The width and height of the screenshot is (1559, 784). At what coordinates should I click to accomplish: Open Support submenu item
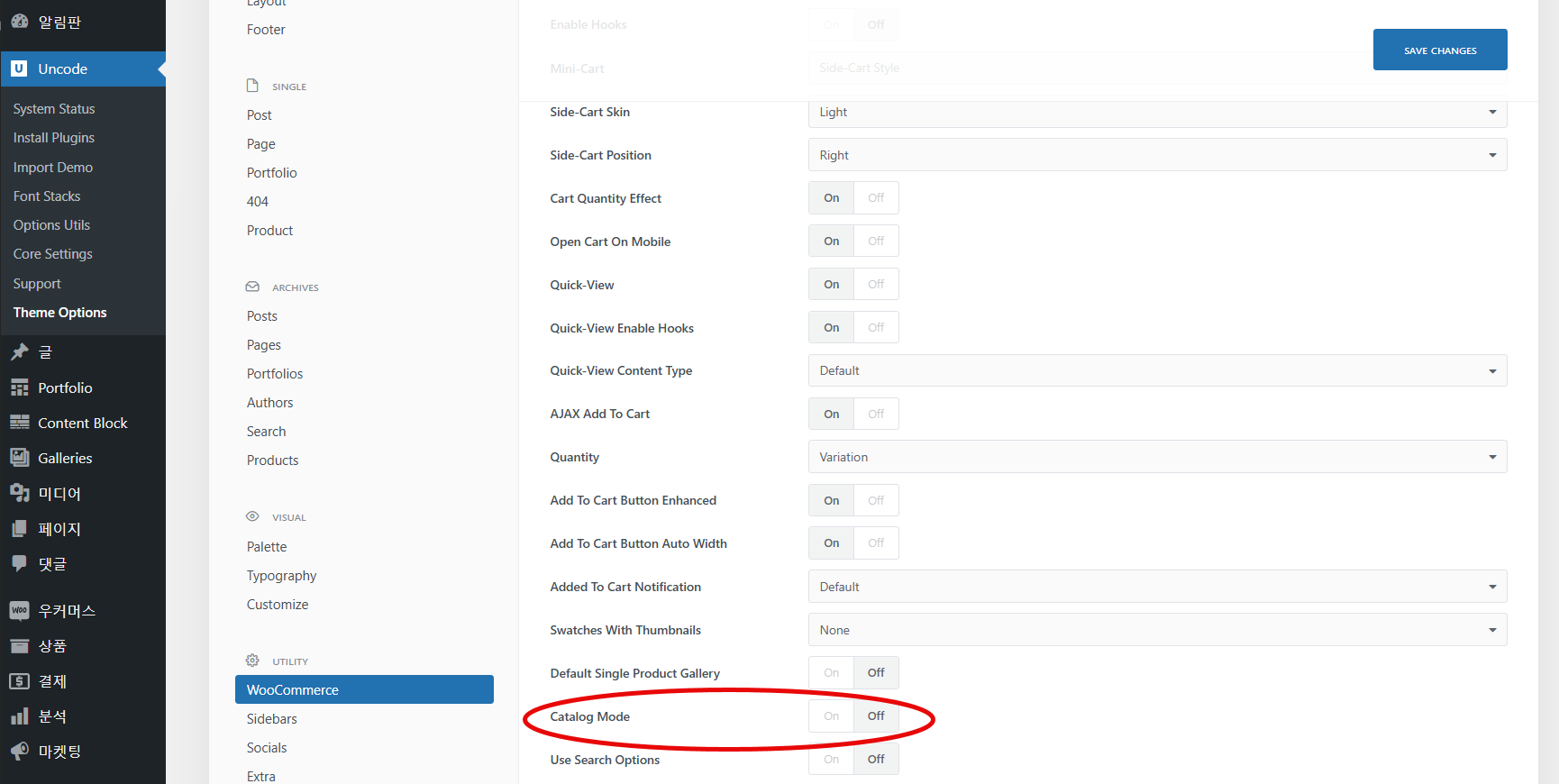click(37, 284)
